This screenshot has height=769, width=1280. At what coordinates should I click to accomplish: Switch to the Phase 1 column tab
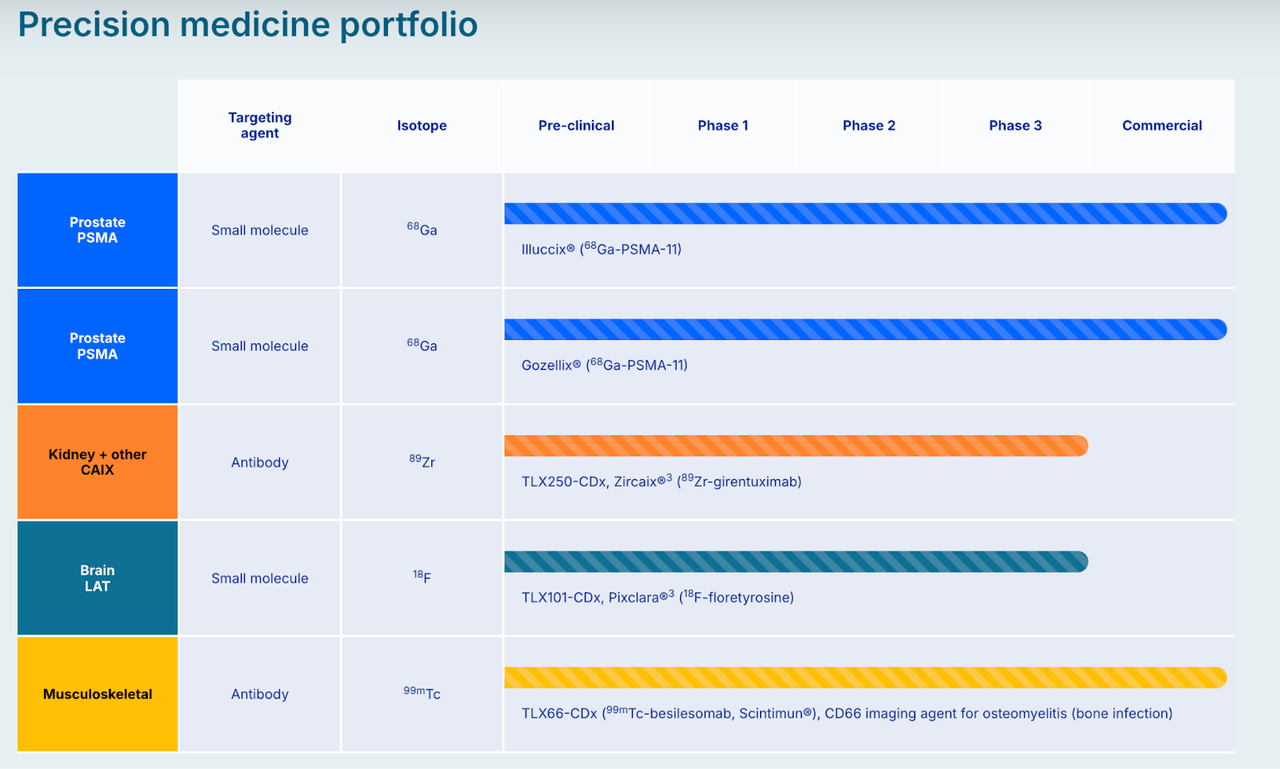tap(722, 125)
